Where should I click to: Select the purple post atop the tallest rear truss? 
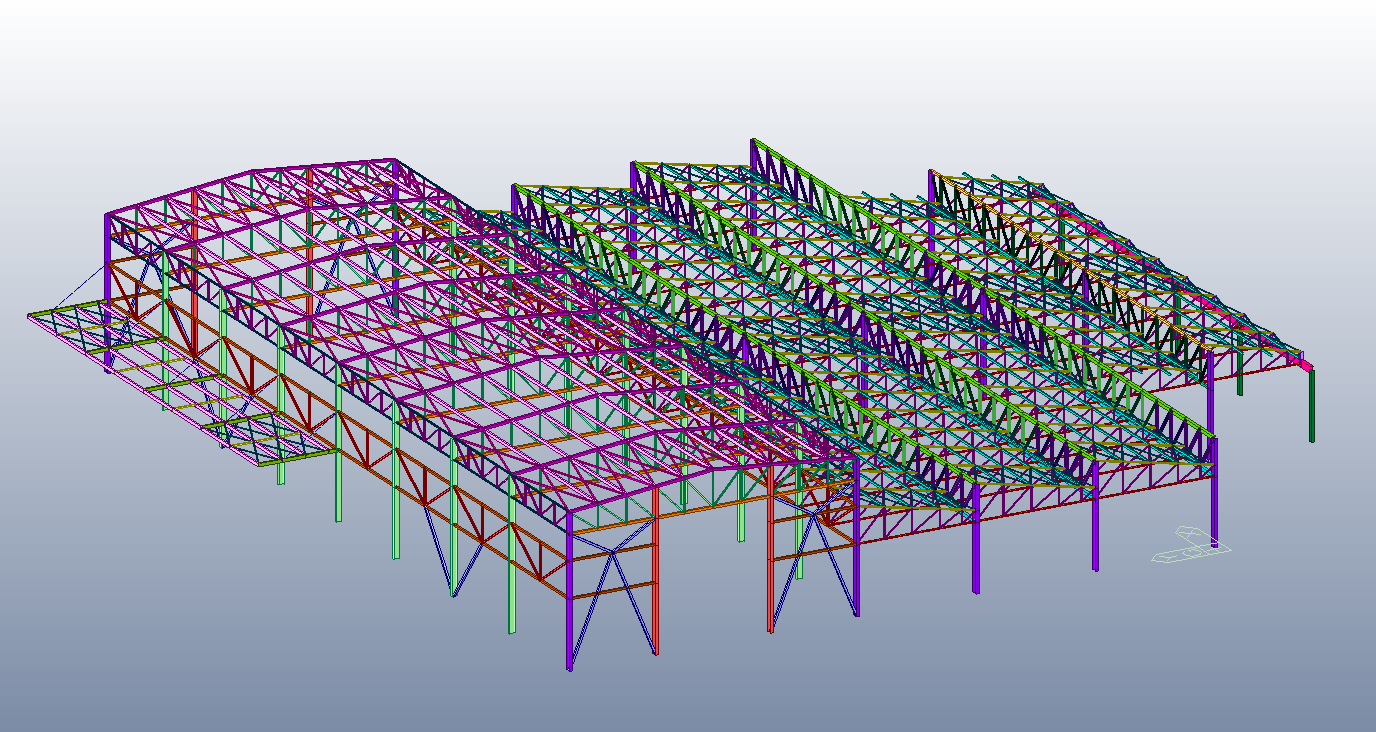pos(754,156)
